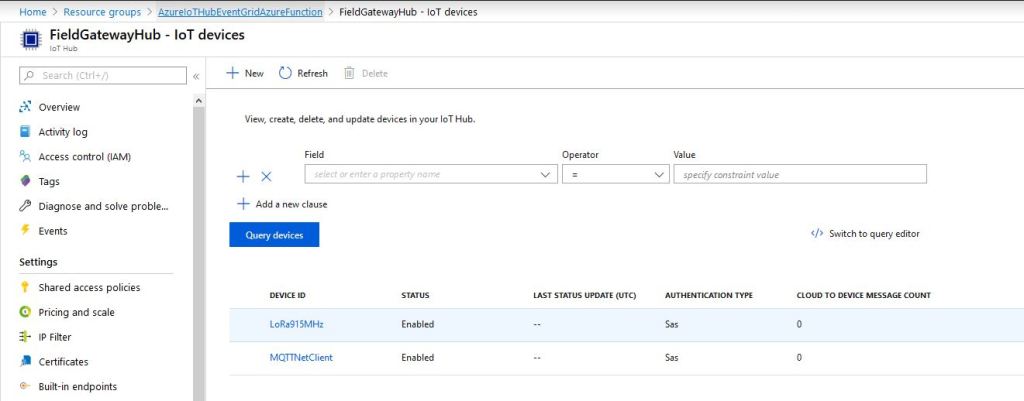This screenshot has height=401, width=1024.
Task: Open the LoRa915MHz device link
Action: tap(296, 324)
